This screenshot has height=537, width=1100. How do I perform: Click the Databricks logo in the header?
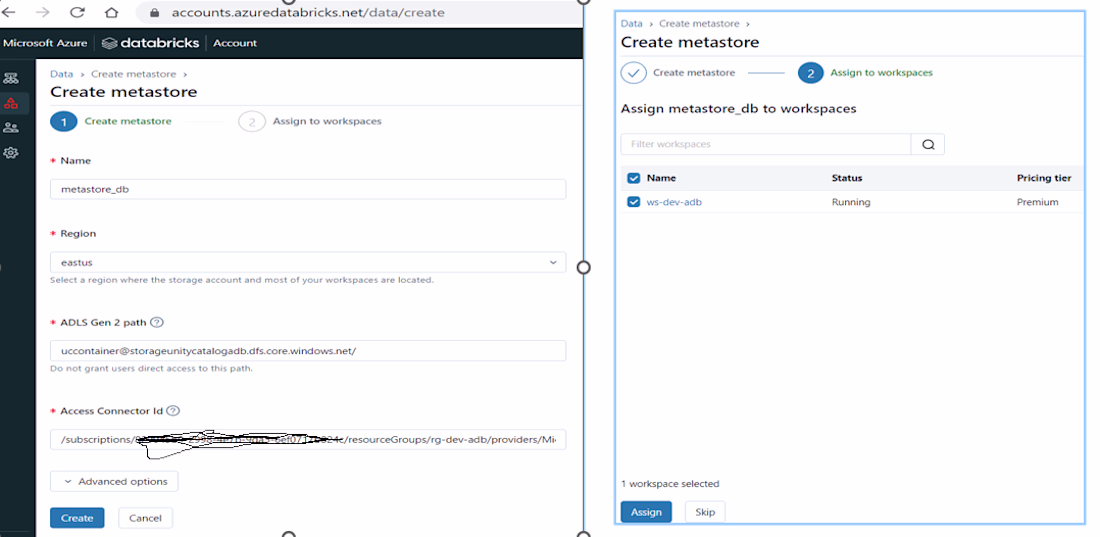tap(150, 43)
